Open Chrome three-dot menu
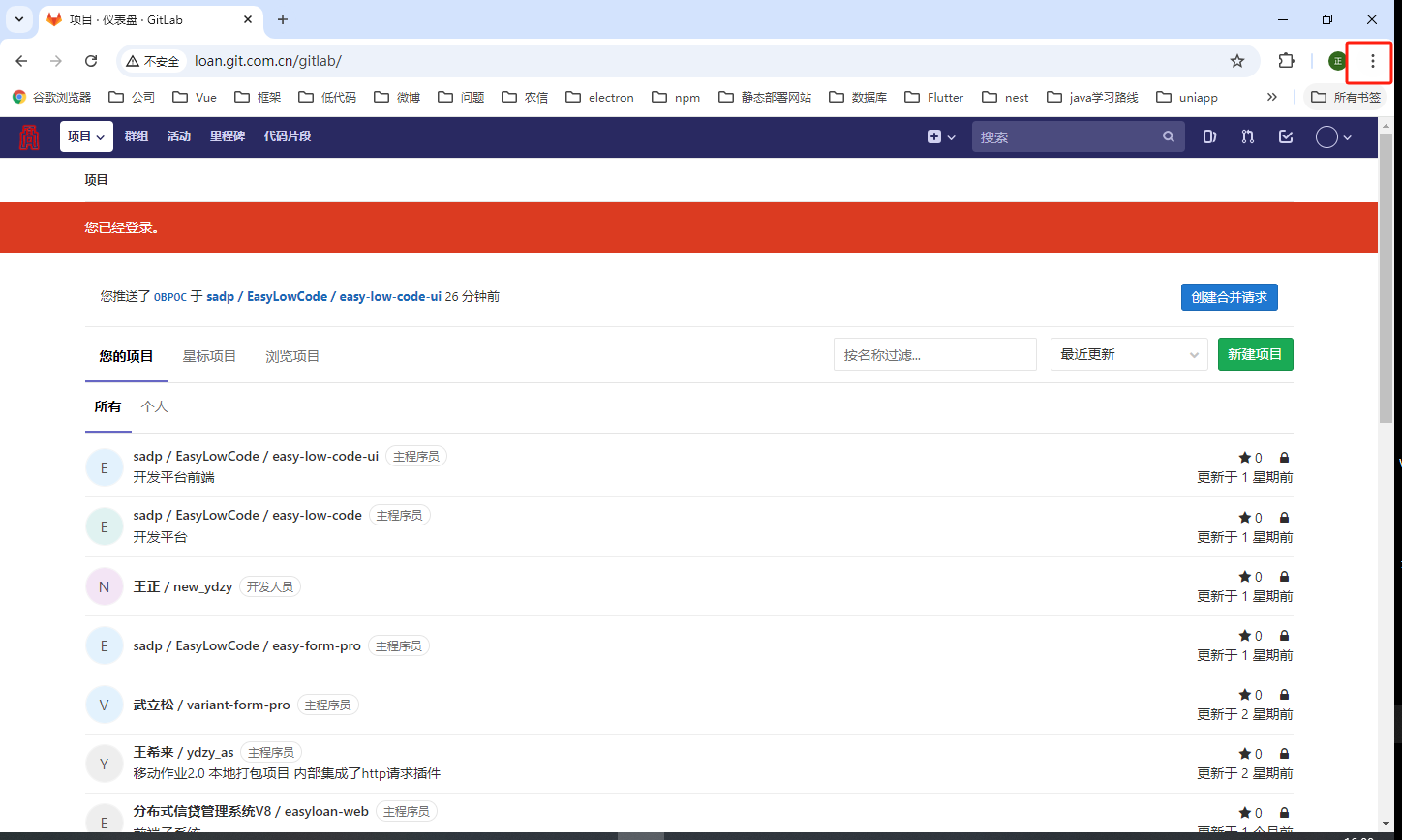1402x840 pixels. click(1372, 61)
